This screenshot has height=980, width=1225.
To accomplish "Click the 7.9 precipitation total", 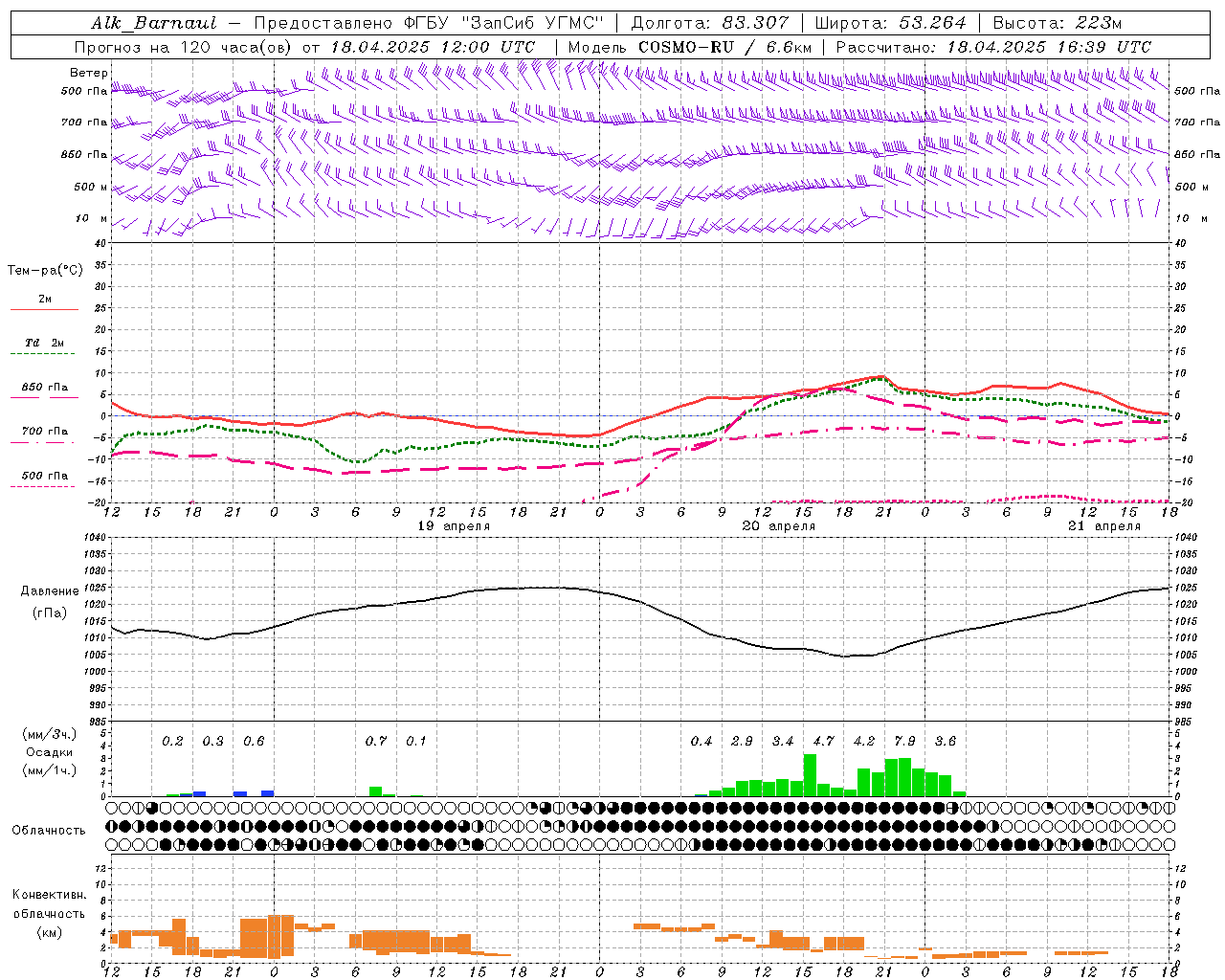I will 904,741.
